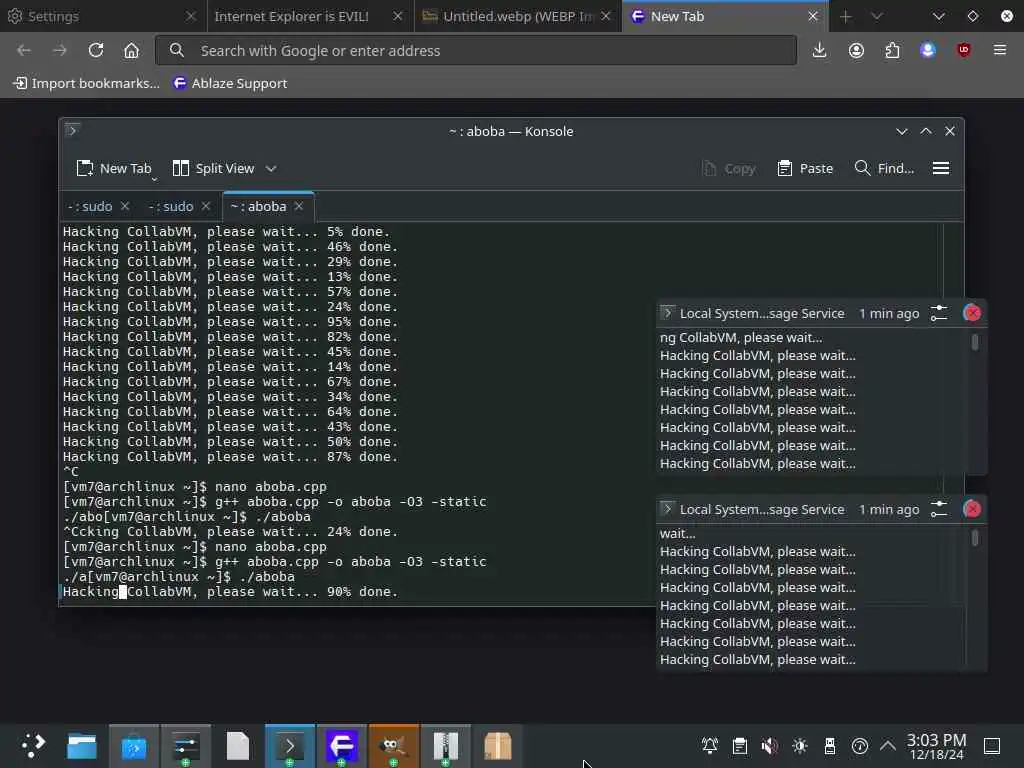Open Ablaze Support bookmark
This screenshot has height=768, width=1024.
pos(231,83)
